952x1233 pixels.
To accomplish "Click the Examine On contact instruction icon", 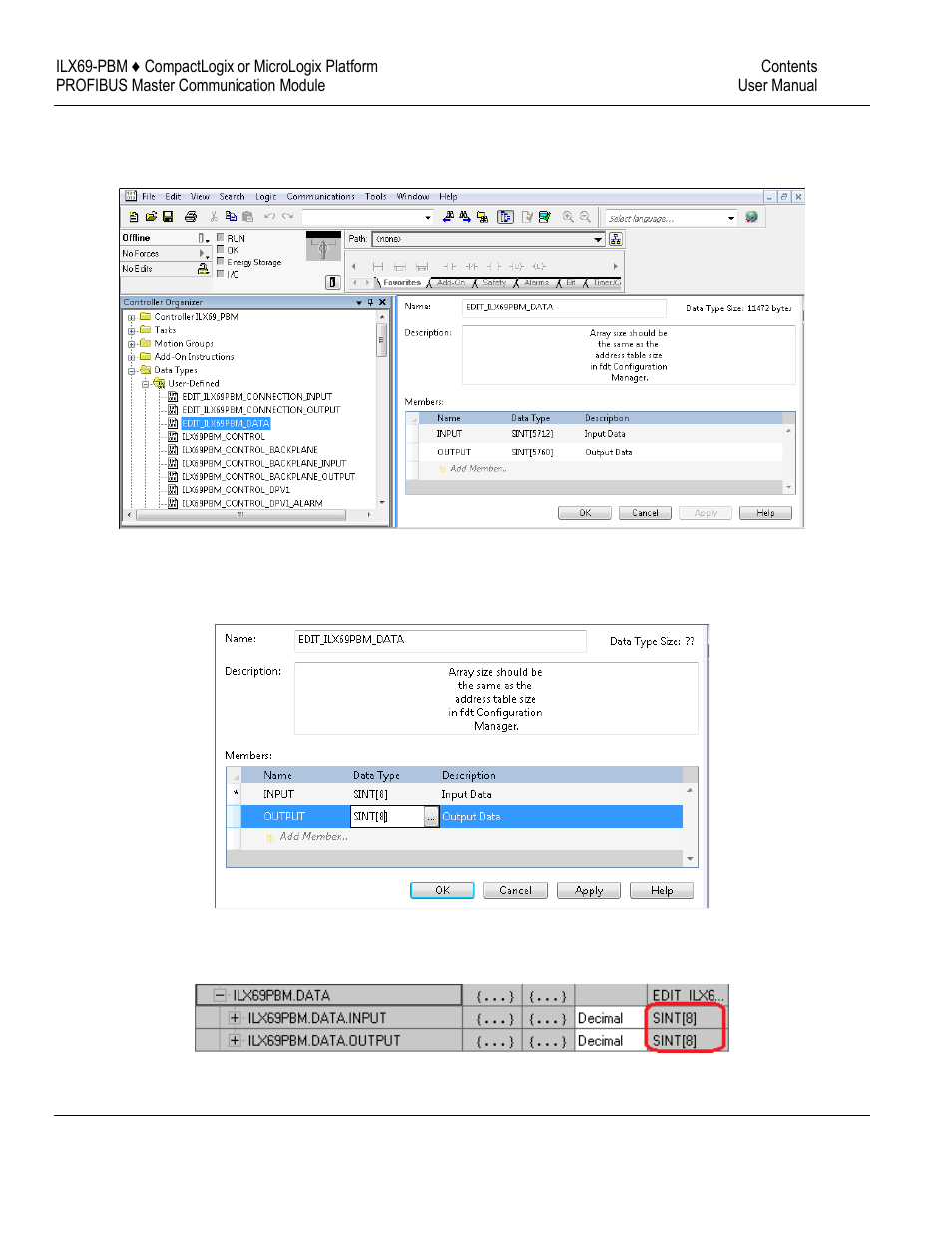I will 449,266.
